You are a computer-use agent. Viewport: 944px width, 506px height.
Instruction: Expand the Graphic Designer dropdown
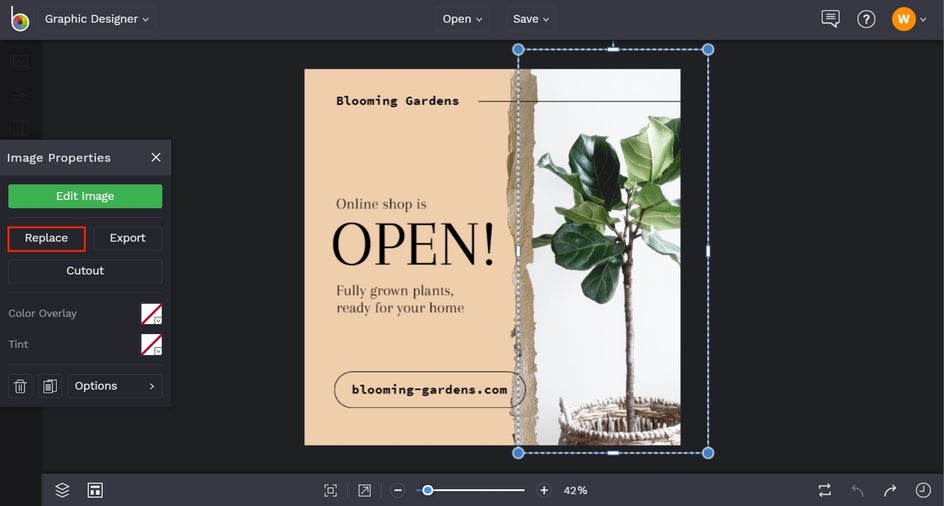point(97,19)
